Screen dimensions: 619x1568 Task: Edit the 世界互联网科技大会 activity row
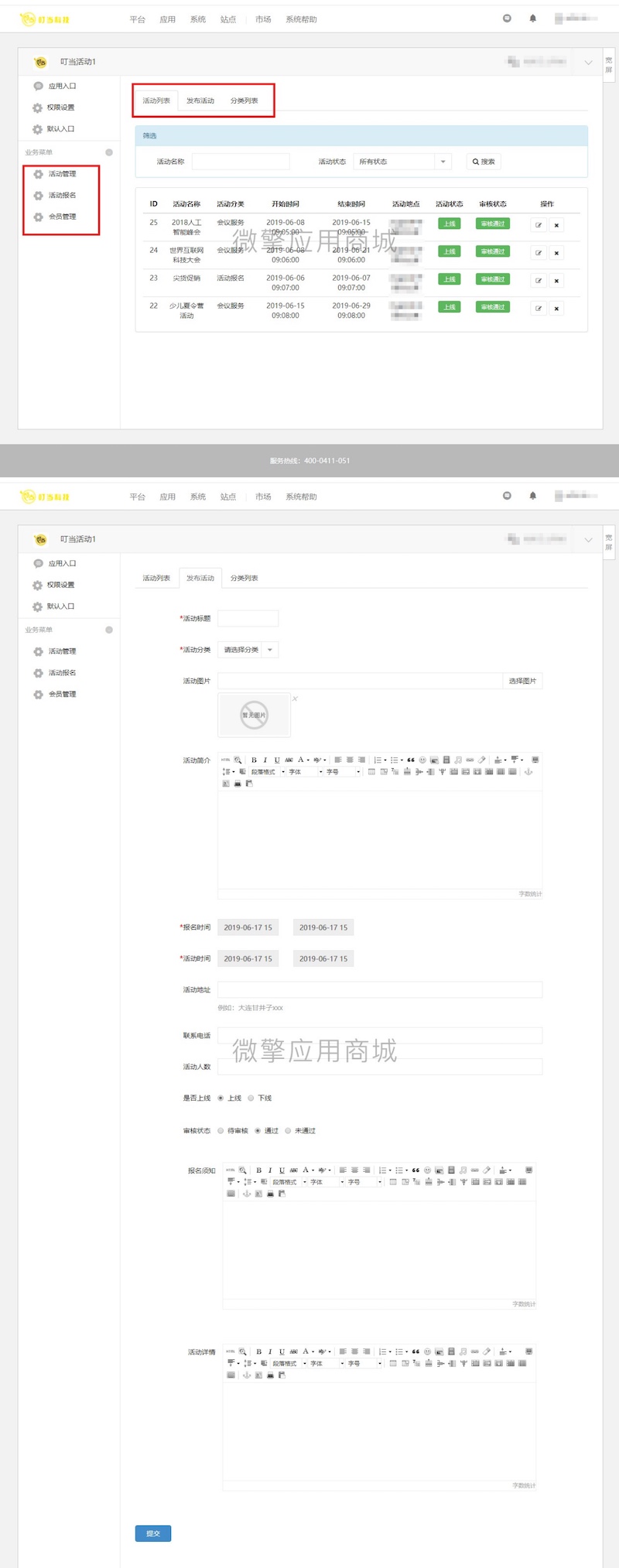539,253
